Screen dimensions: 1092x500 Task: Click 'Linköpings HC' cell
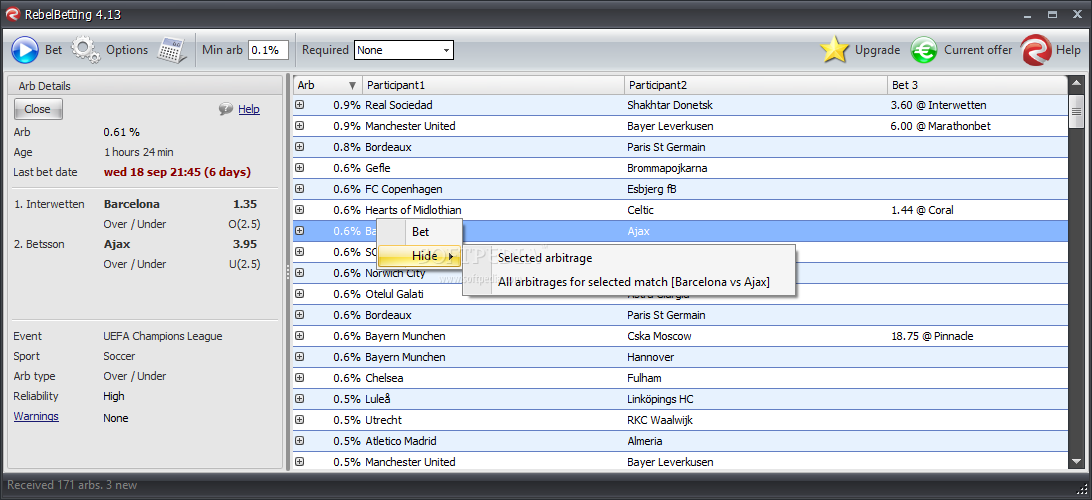pyautogui.click(x=660, y=399)
